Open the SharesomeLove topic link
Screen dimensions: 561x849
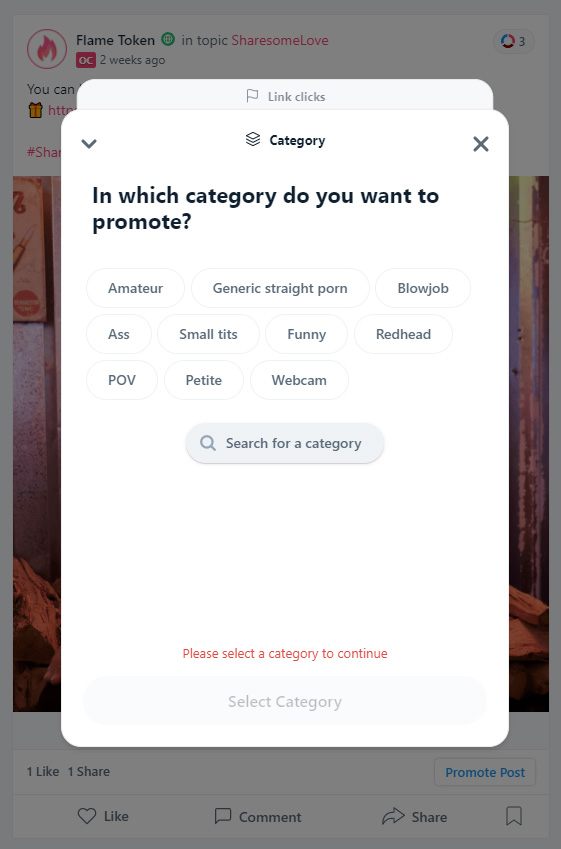coord(280,41)
